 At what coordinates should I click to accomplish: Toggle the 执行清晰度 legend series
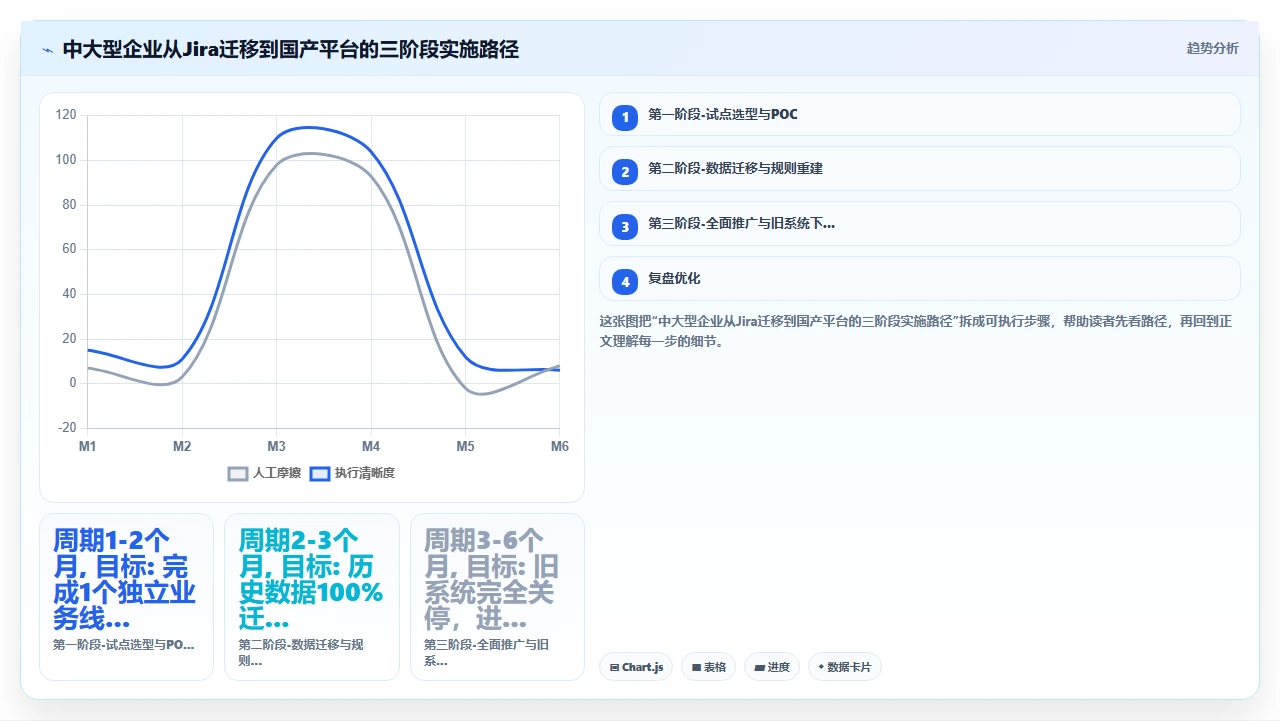coord(352,473)
